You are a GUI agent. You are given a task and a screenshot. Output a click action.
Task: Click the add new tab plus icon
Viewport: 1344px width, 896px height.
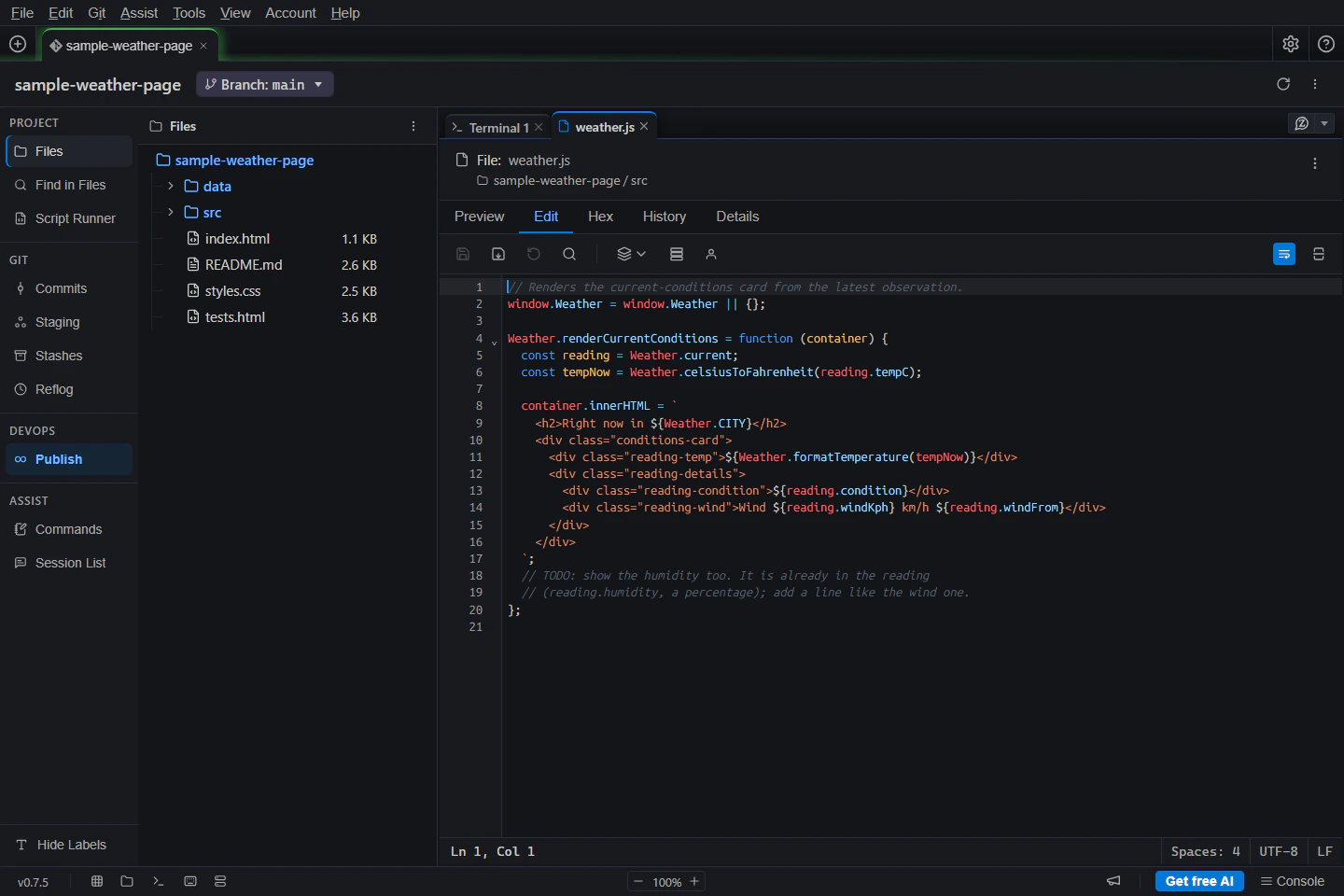[18, 44]
